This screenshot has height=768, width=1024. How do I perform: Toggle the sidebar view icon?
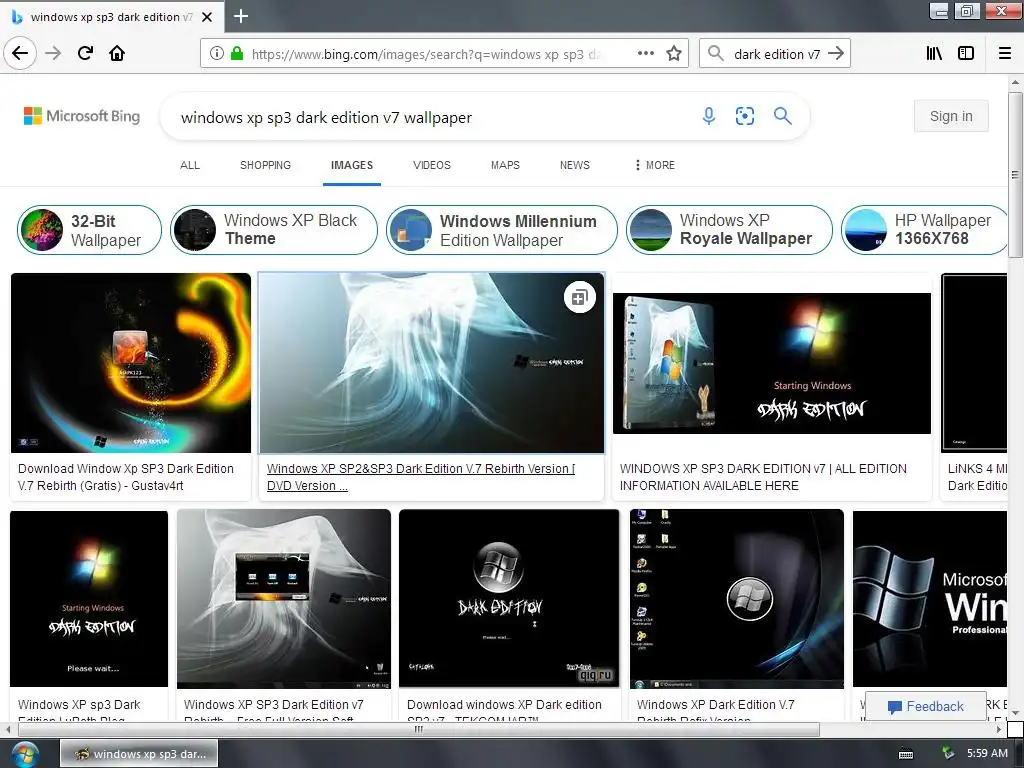click(x=966, y=54)
